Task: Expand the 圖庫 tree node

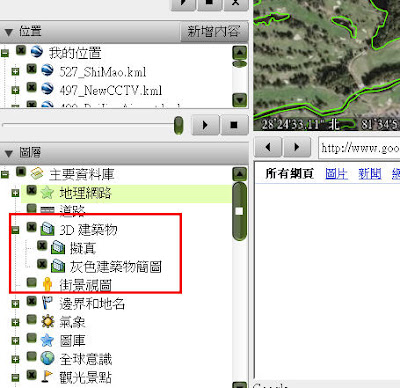Action: coord(15,341)
